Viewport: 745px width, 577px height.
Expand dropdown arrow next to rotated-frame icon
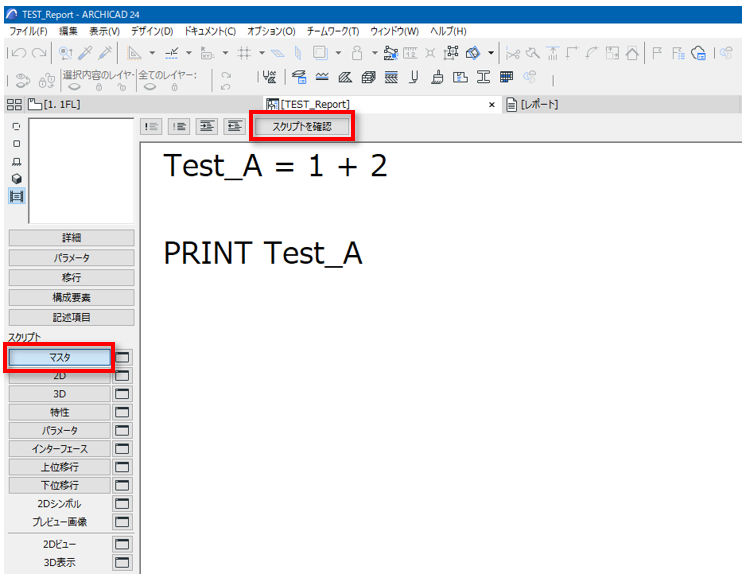click(x=491, y=53)
